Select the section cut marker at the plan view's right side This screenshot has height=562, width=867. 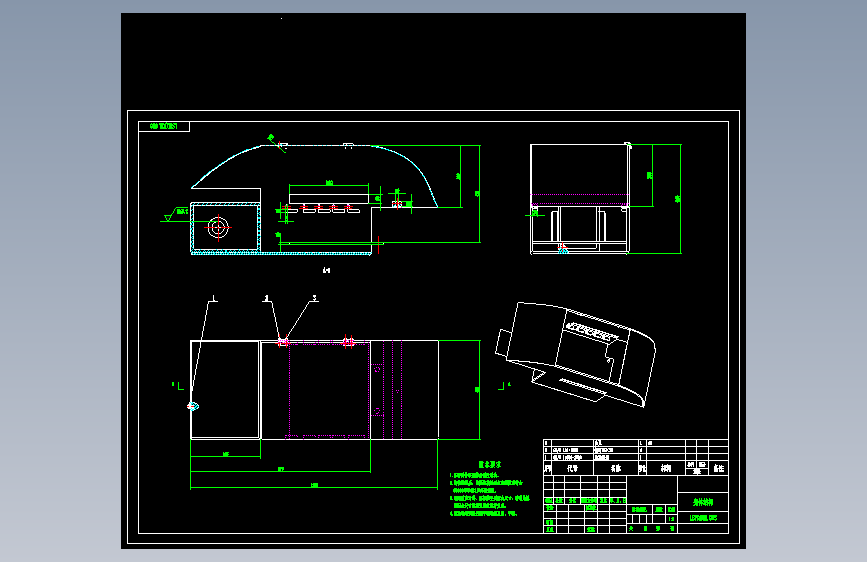tap(504, 386)
